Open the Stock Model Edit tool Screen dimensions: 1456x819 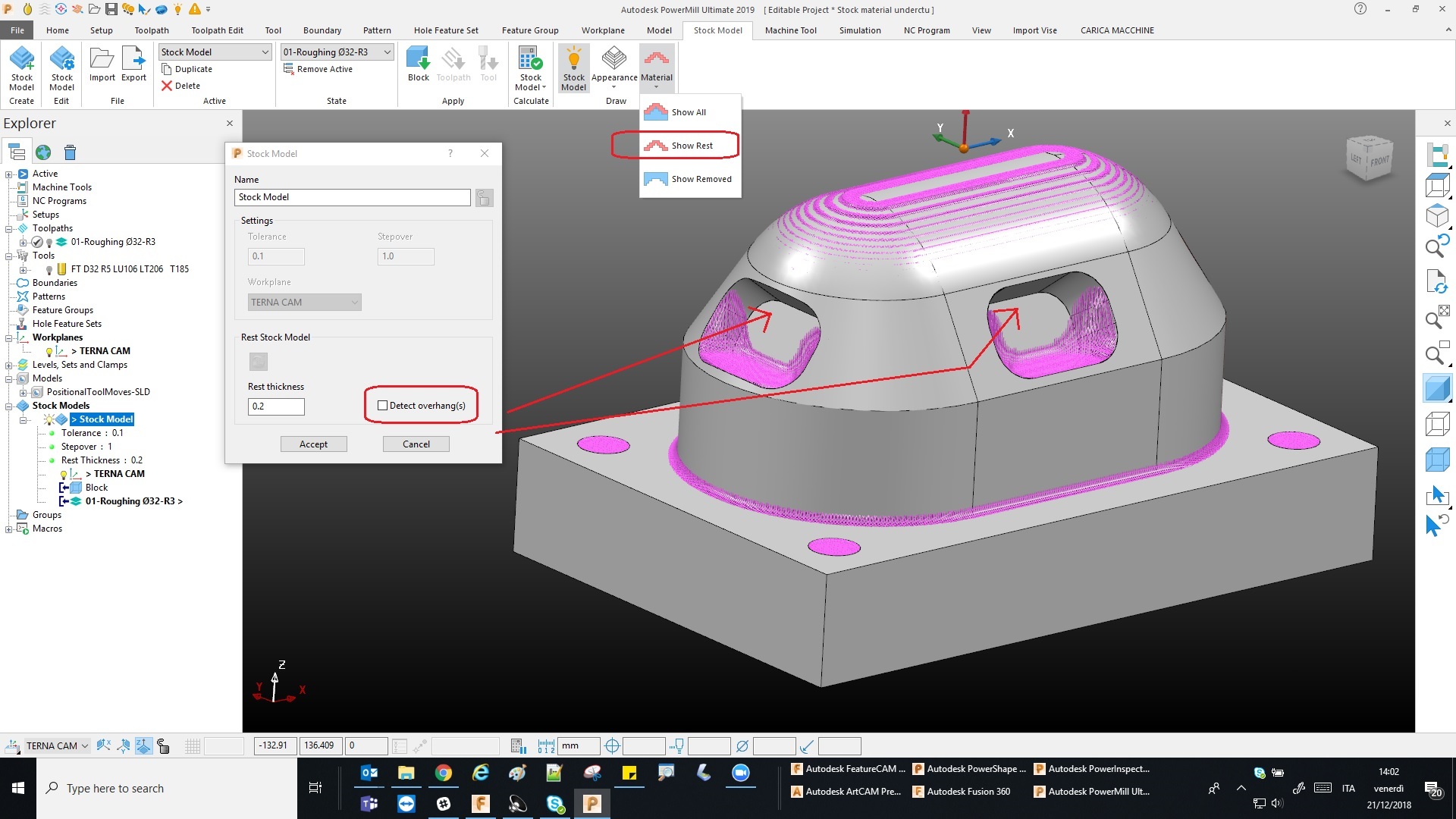(x=61, y=67)
